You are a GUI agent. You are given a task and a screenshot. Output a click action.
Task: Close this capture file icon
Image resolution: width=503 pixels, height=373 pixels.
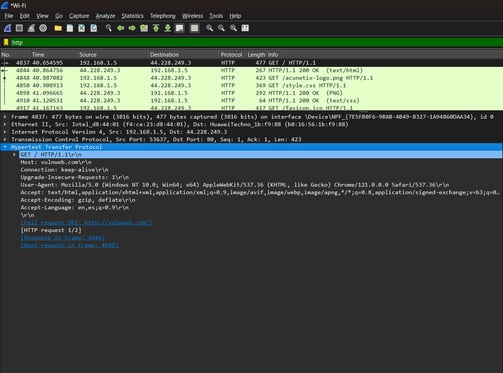coord(82,28)
